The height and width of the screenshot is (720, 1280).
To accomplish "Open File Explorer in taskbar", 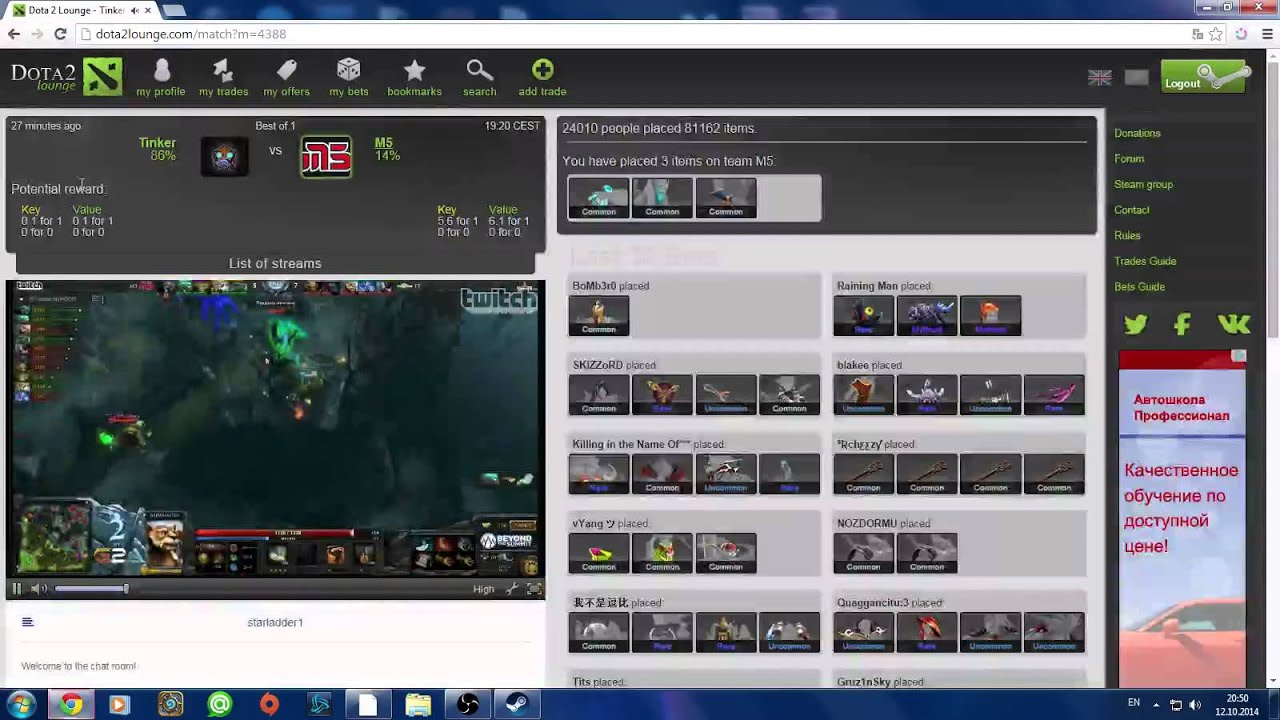I will [418, 705].
